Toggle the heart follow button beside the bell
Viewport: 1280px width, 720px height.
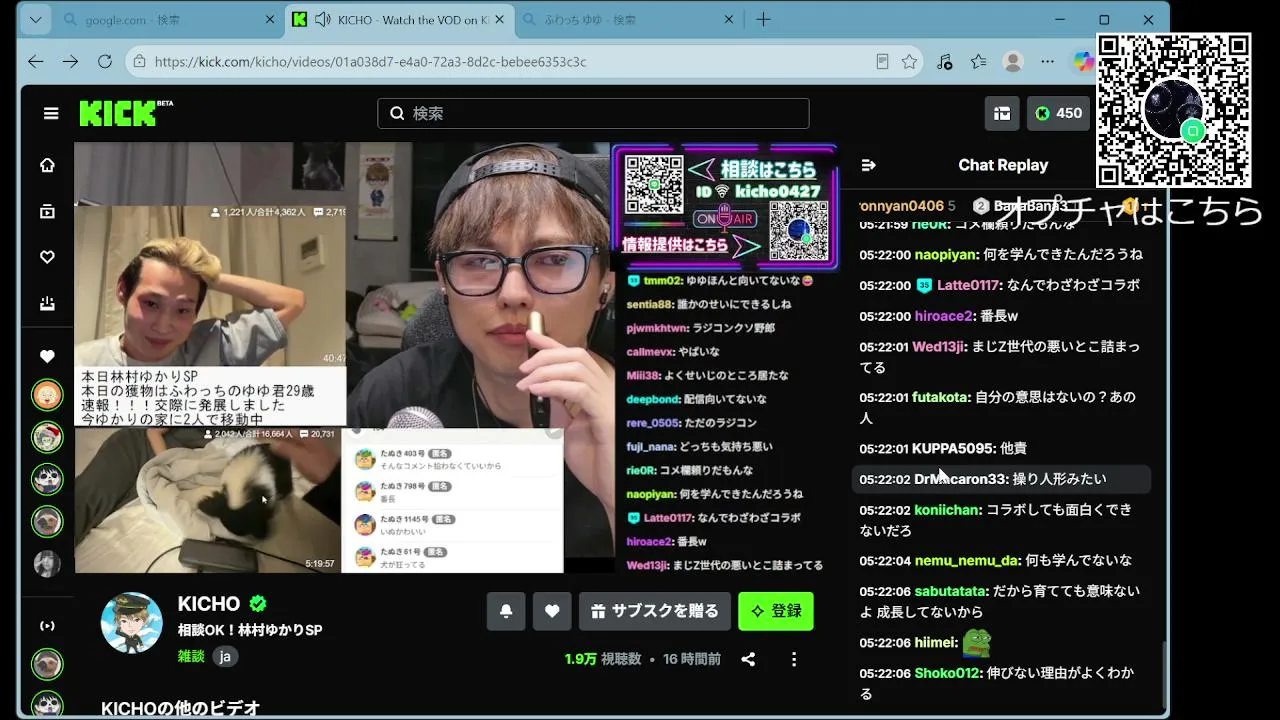(x=552, y=611)
